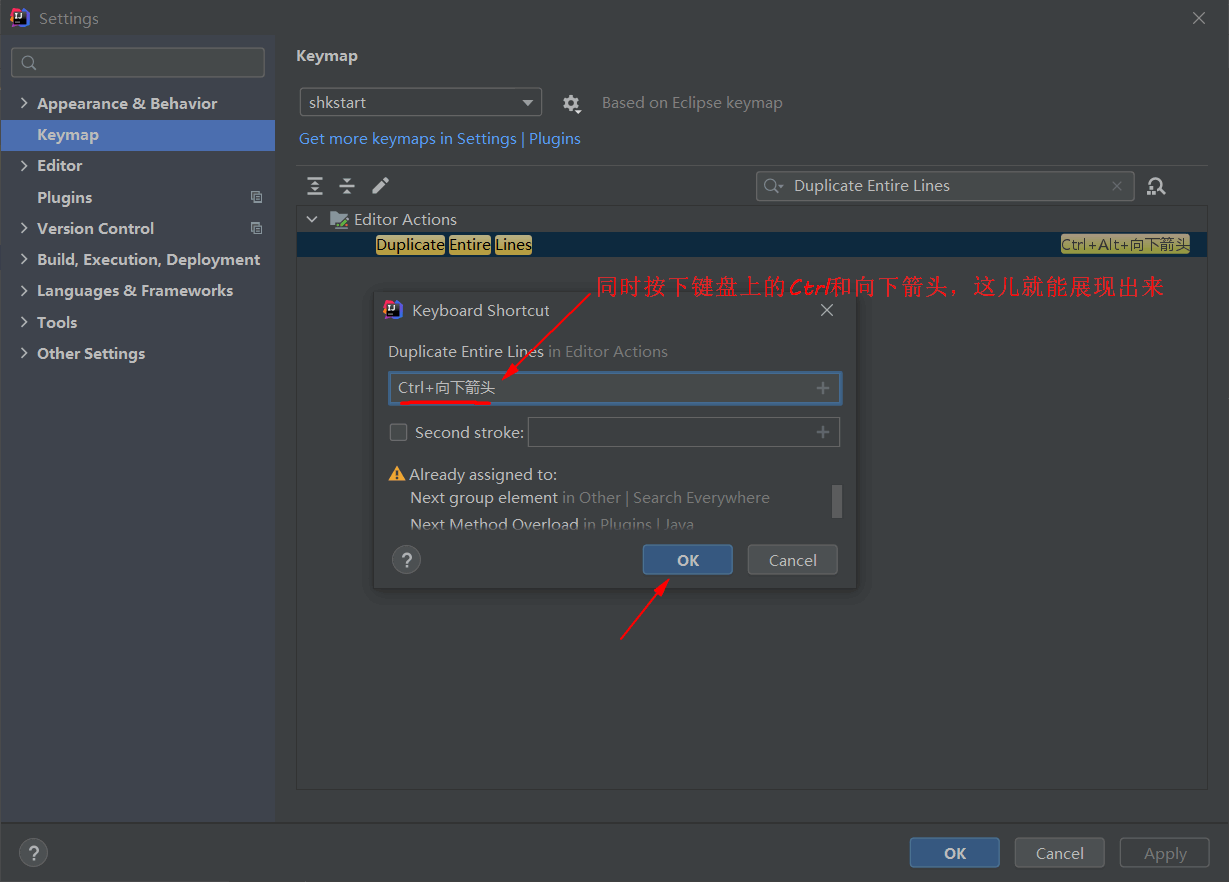Click the Apply button
The width and height of the screenshot is (1229, 882).
[1165, 853]
